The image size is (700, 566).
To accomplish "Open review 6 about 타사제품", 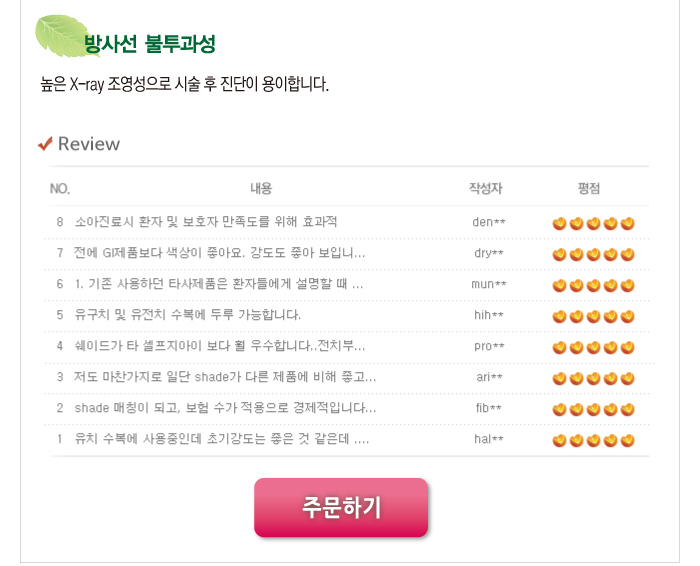I will [x=219, y=284].
